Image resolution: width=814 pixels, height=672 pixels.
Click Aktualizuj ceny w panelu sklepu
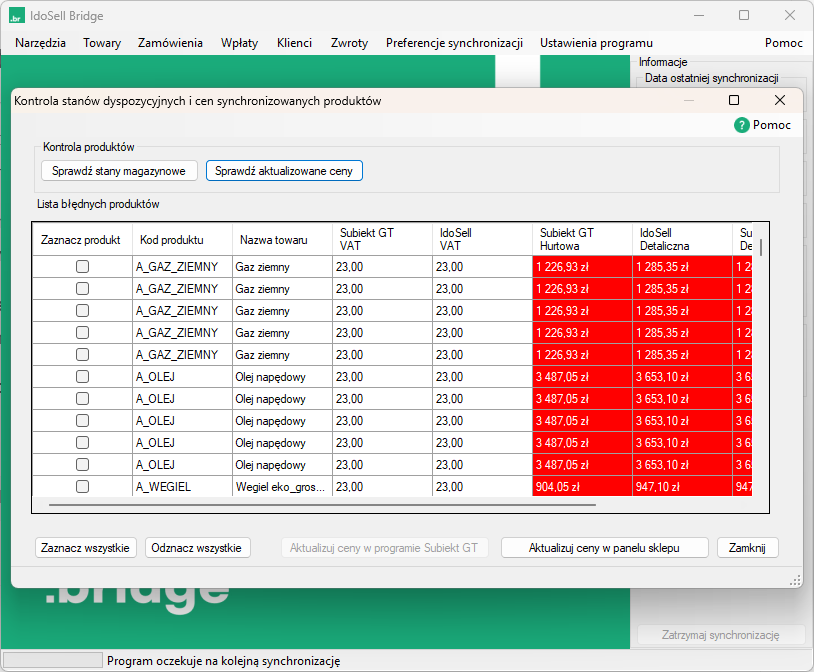[x=604, y=548]
